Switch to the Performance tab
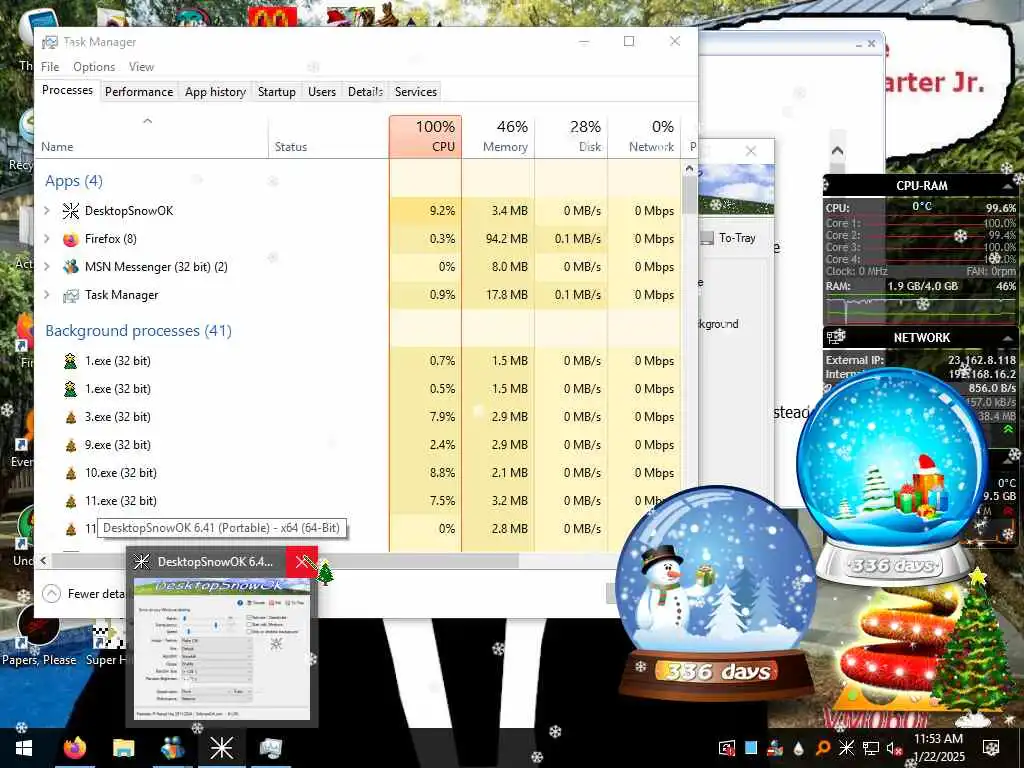Screen dimensions: 1024x768 (x=139, y=91)
